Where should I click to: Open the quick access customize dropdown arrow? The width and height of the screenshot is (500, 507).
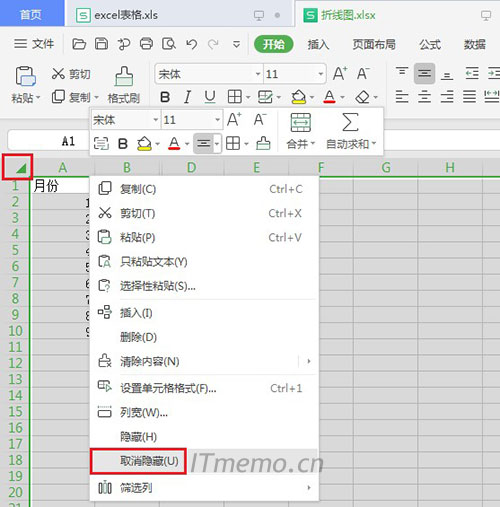pyautogui.click(x=236, y=44)
